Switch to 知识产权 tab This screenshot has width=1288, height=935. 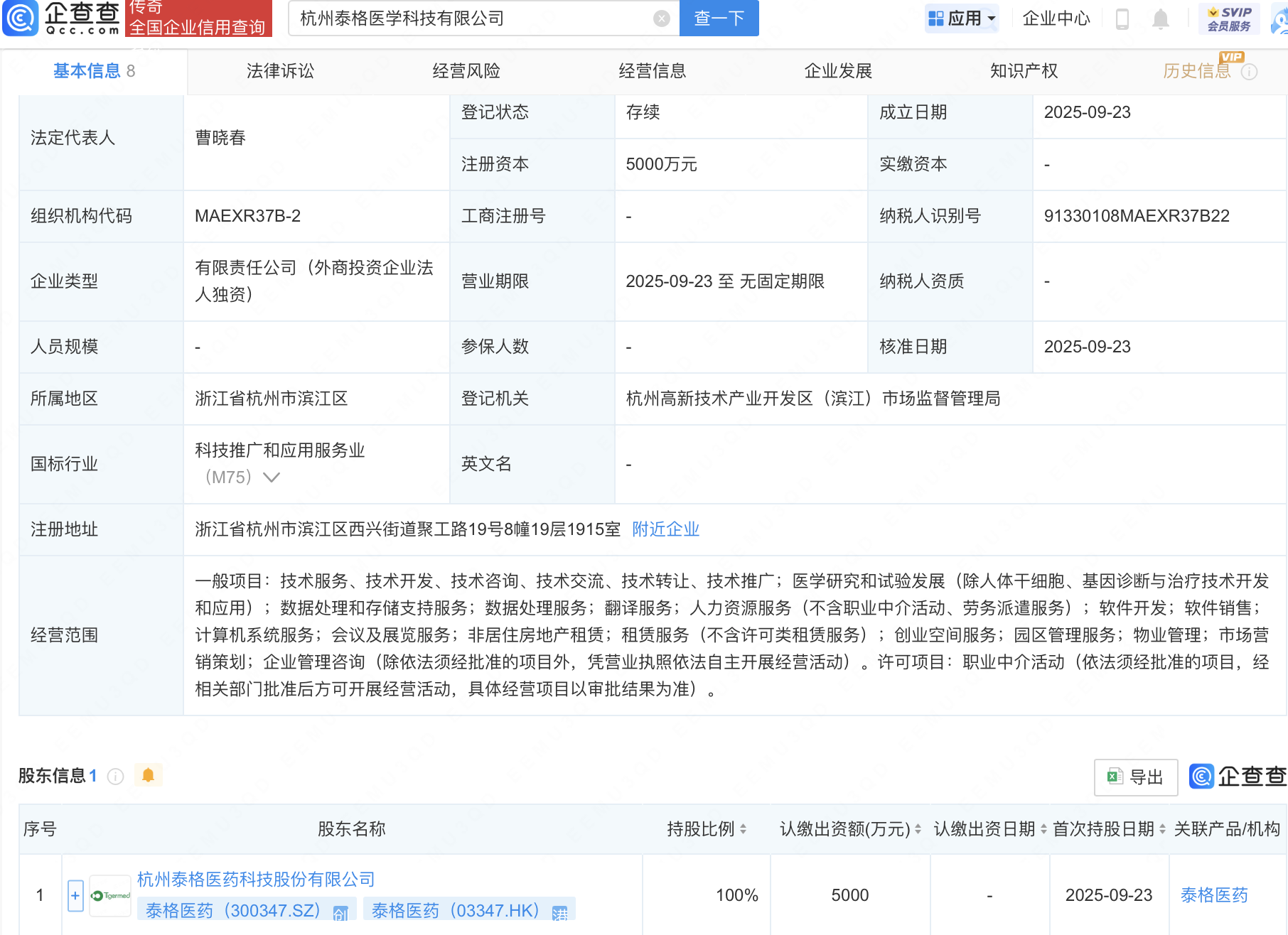coord(1024,71)
